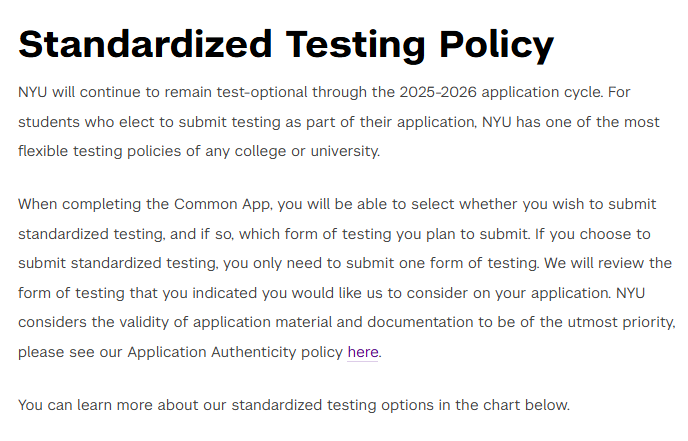Click the 'Standardized Testing Policy' heading
The height and width of the screenshot is (441, 688).
tap(286, 45)
